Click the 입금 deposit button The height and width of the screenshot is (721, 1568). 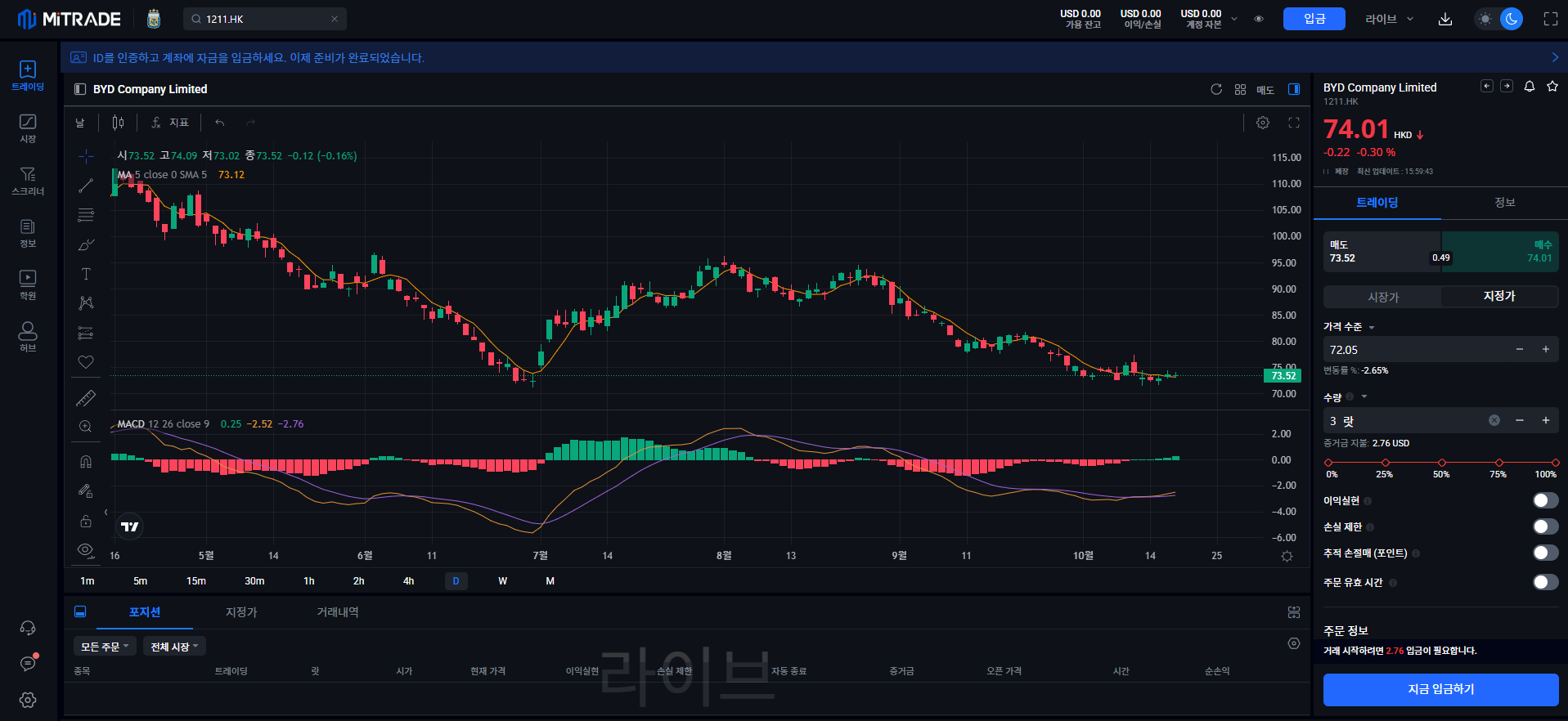(x=1314, y=19)
